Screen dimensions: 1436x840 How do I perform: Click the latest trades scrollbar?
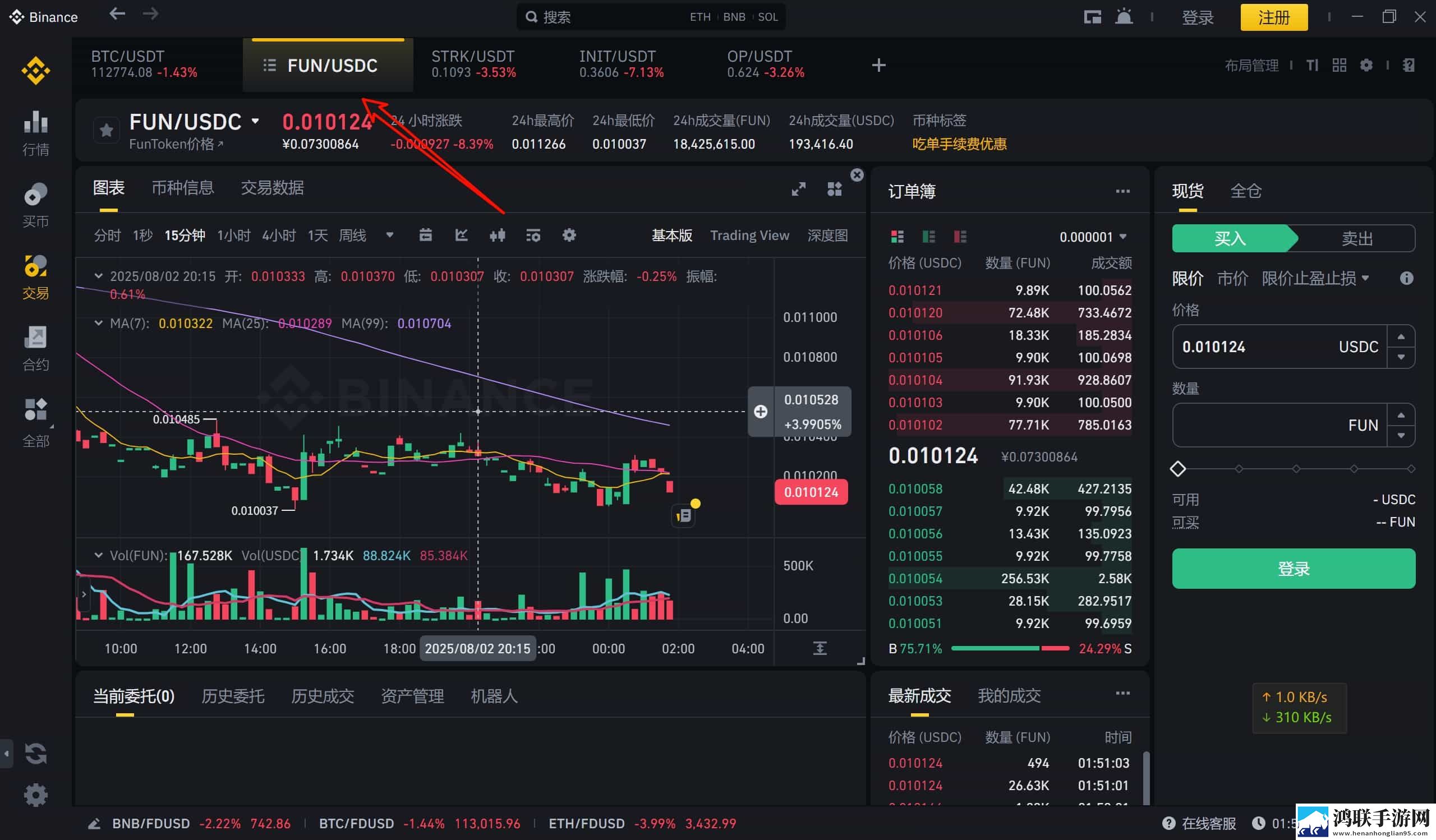click(1146, 777)
